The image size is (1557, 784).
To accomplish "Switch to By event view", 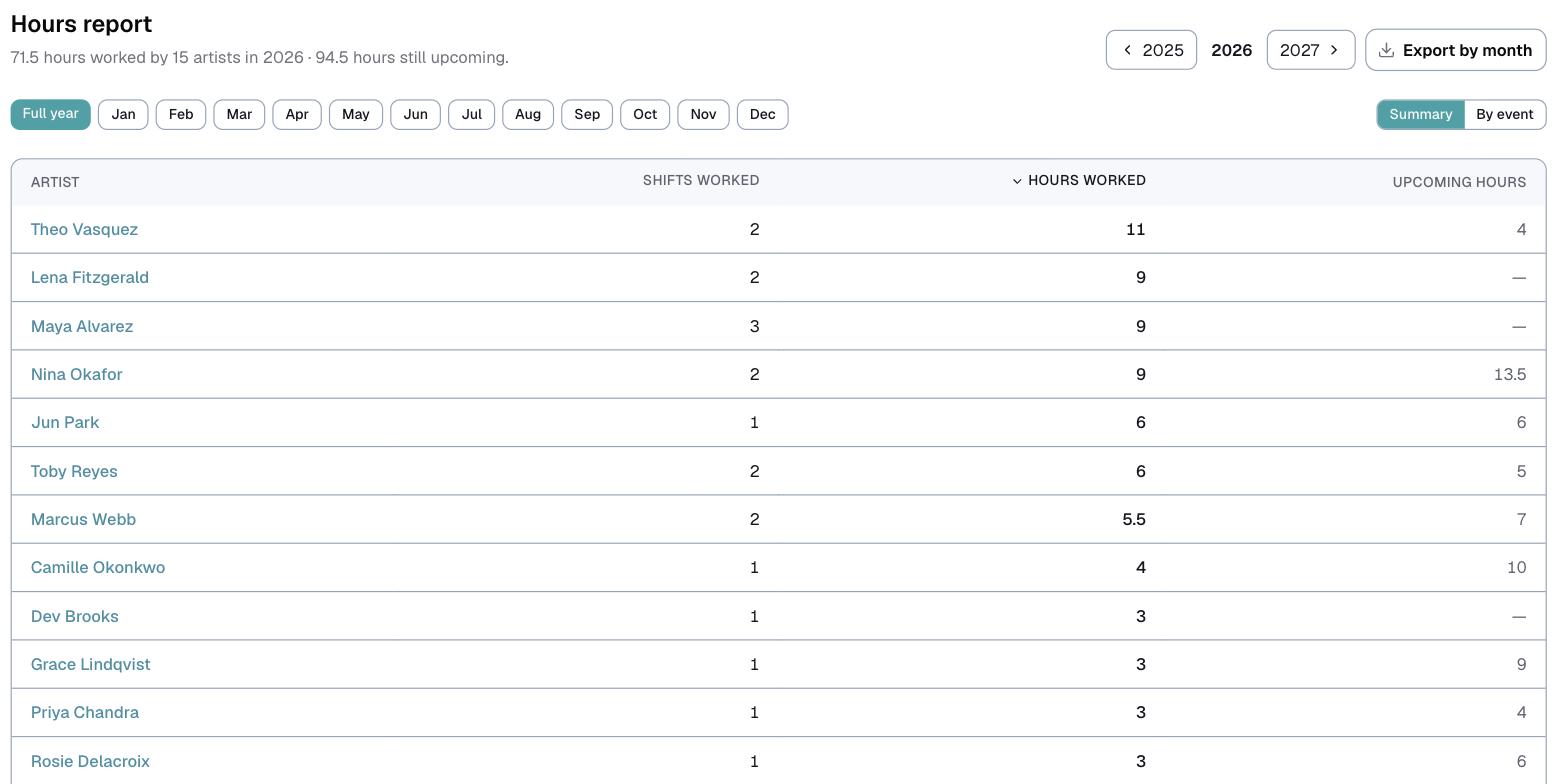I will [x=1505, y=114].
